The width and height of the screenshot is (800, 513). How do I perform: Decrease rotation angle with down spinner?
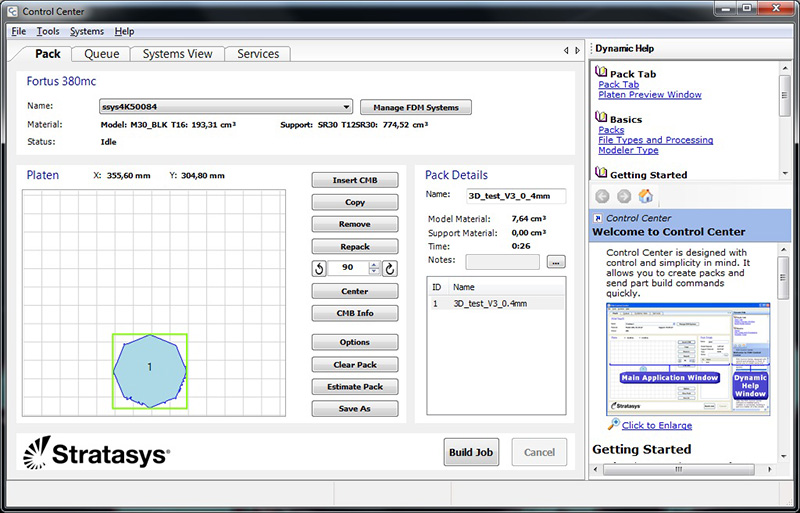(x=374, y=272)
